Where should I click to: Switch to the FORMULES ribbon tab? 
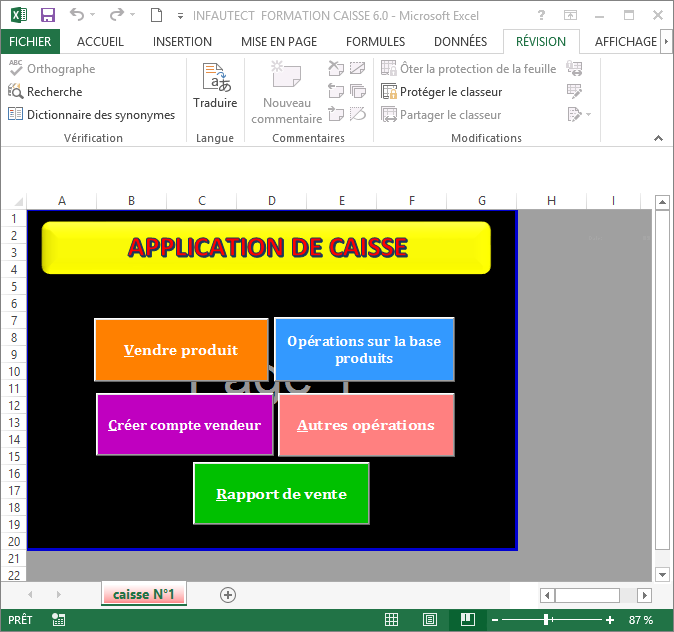point(375,41)
